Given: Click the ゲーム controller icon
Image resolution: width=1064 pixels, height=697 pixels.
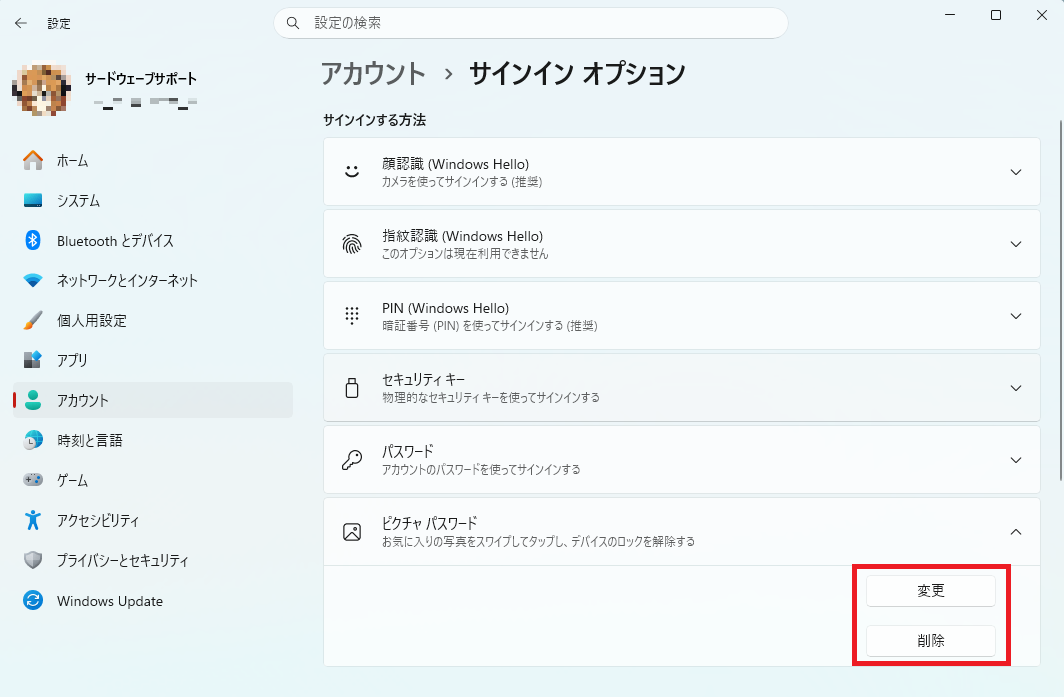Looking at the screenshot, I should (33, 480).
